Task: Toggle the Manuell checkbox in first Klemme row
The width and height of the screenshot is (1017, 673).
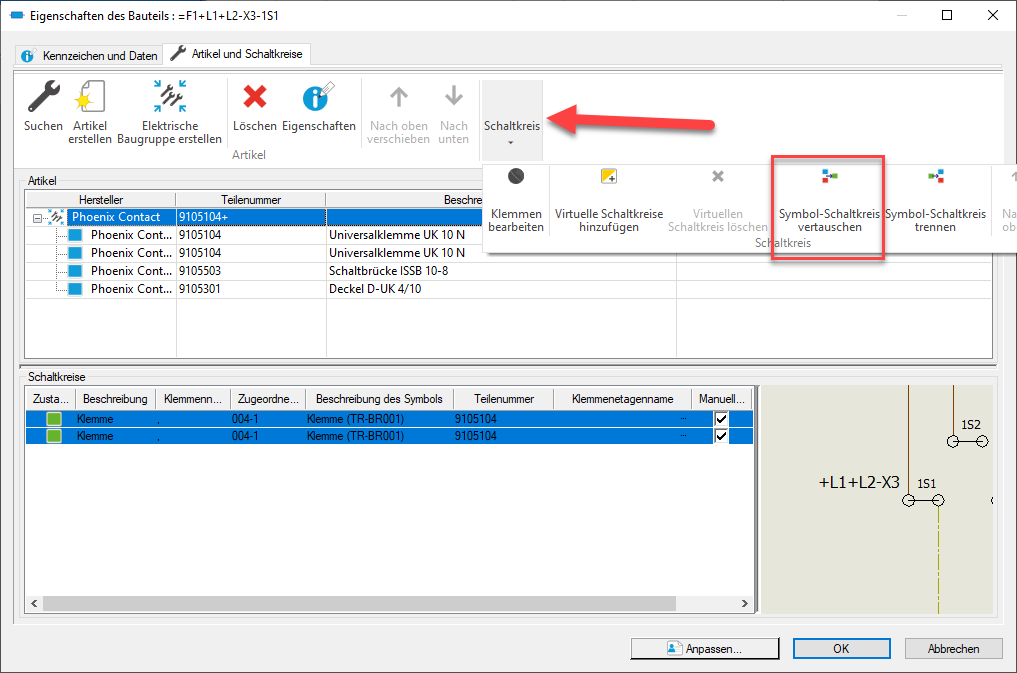Action: coord(721,420)
